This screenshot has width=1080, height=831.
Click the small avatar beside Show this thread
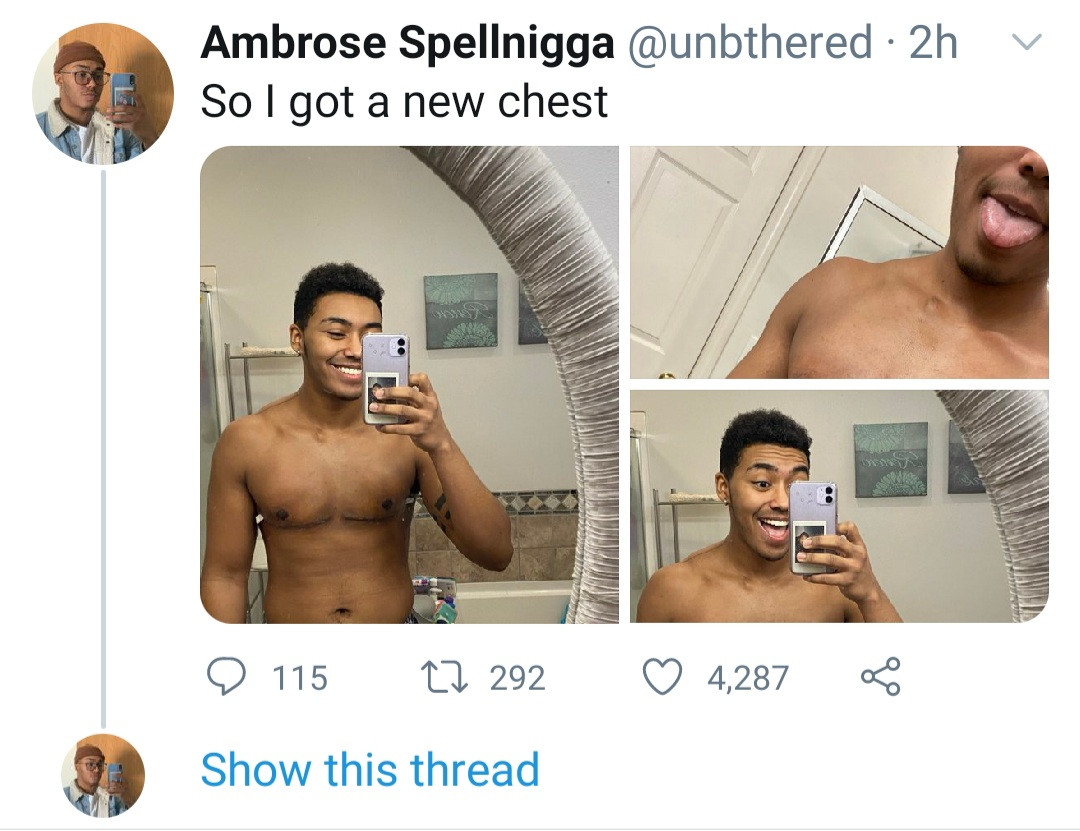coord(103,775)
